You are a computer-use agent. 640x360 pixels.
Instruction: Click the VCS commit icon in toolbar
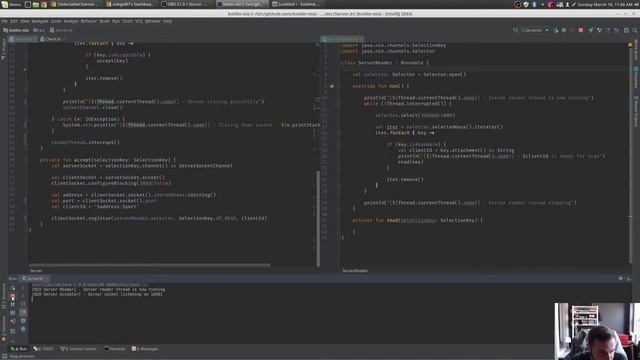pyautogui.click(x=599, y=30)
